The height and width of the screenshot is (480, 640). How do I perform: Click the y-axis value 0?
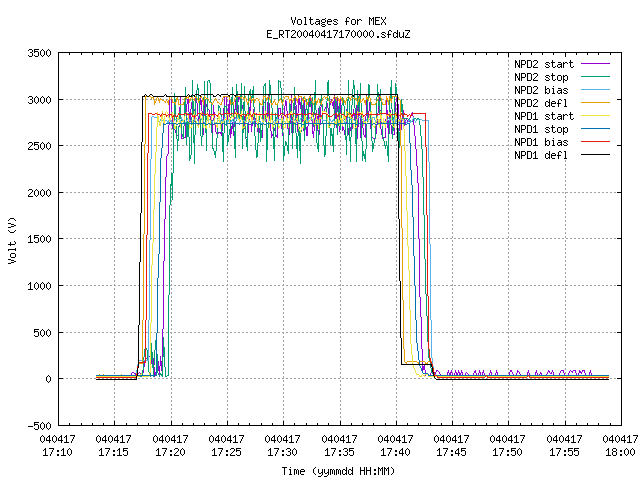(x=49, y=379)
